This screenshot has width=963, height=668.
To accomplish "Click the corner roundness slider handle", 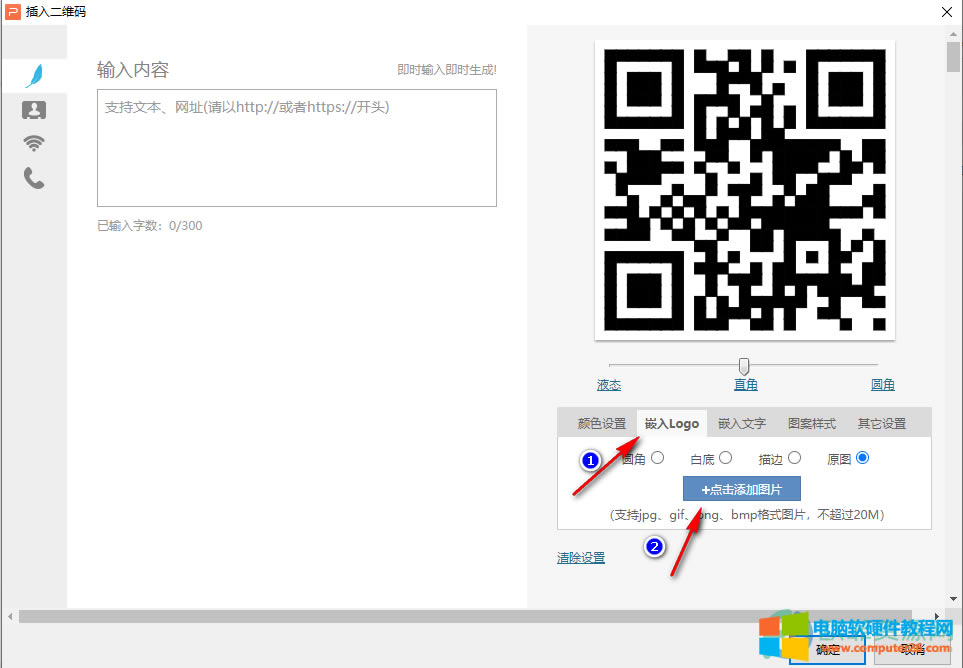I will tap(743, 366).
